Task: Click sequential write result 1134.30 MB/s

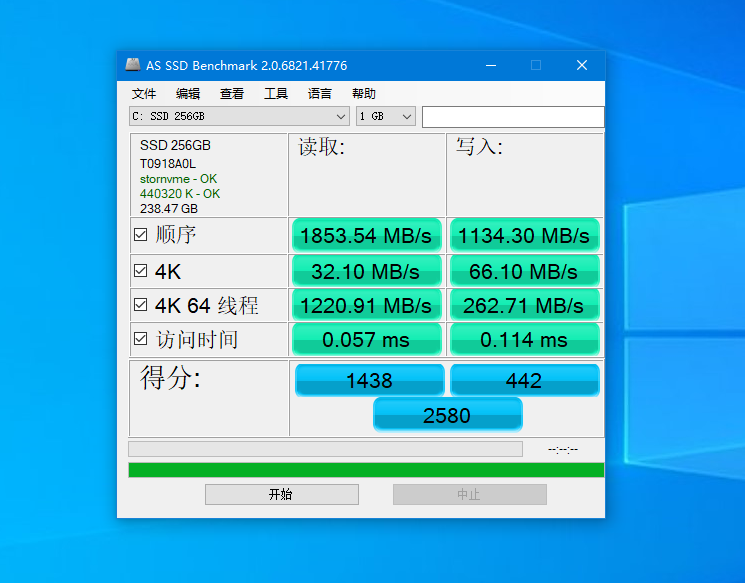Action: point(525,236)
